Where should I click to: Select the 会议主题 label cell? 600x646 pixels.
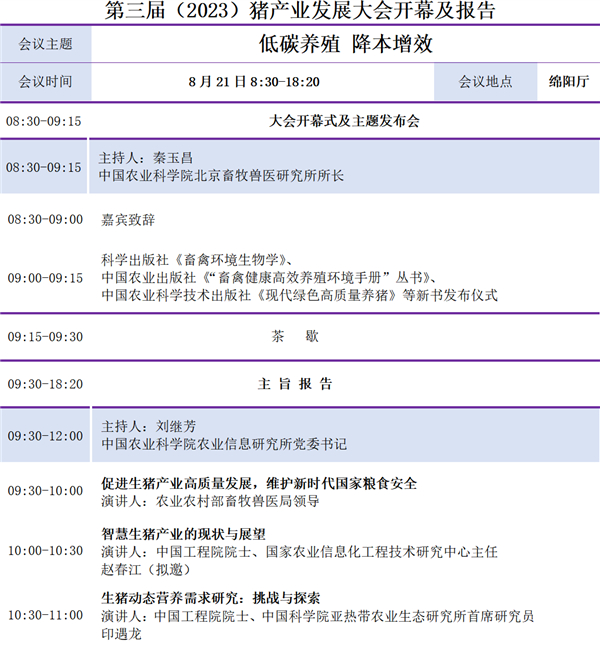pos(46,45)
